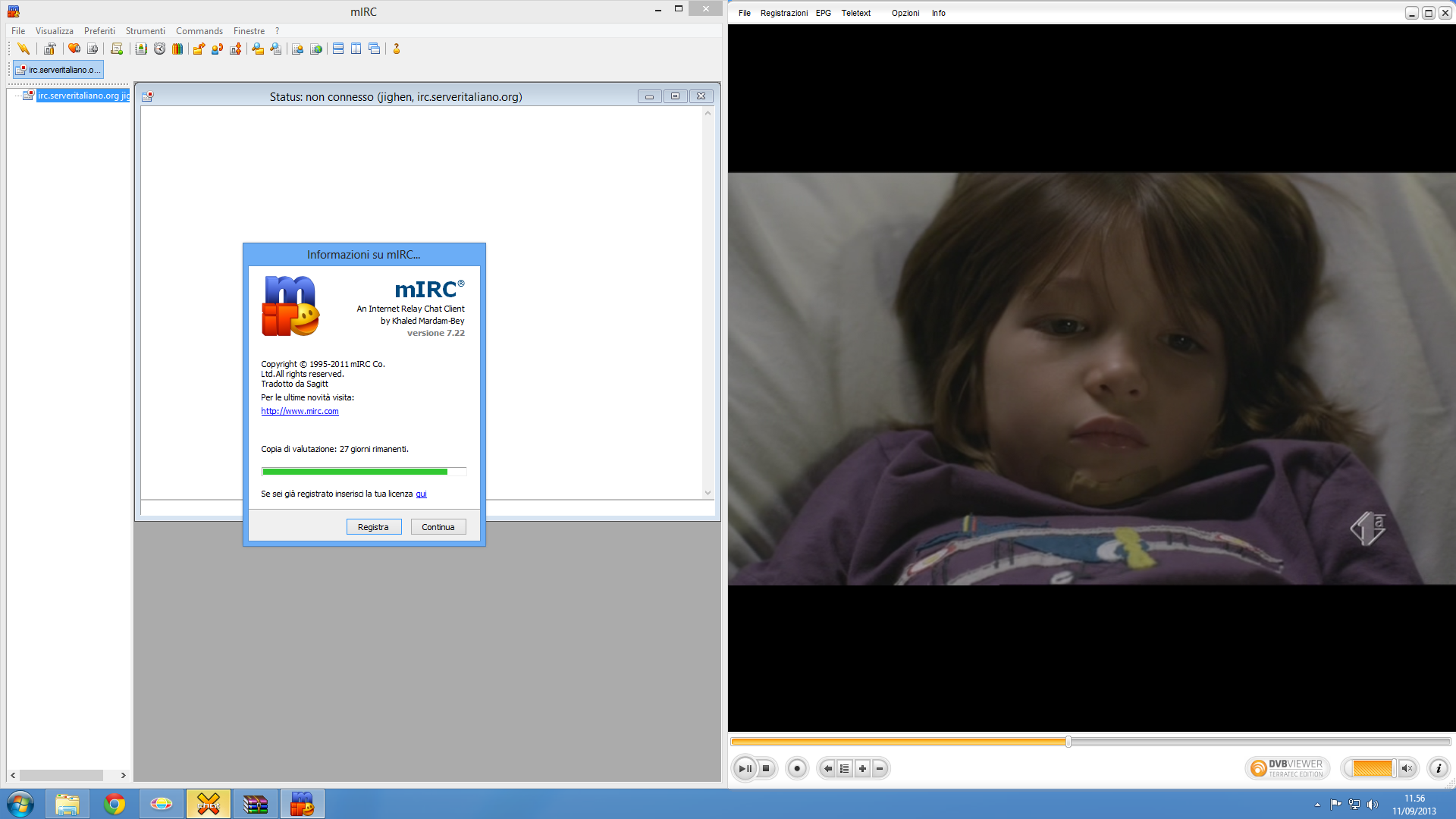1456x819 pixels.
Task: Toggle mute speaker icon in DVBViewer
Action: [x=1407, y=768]
